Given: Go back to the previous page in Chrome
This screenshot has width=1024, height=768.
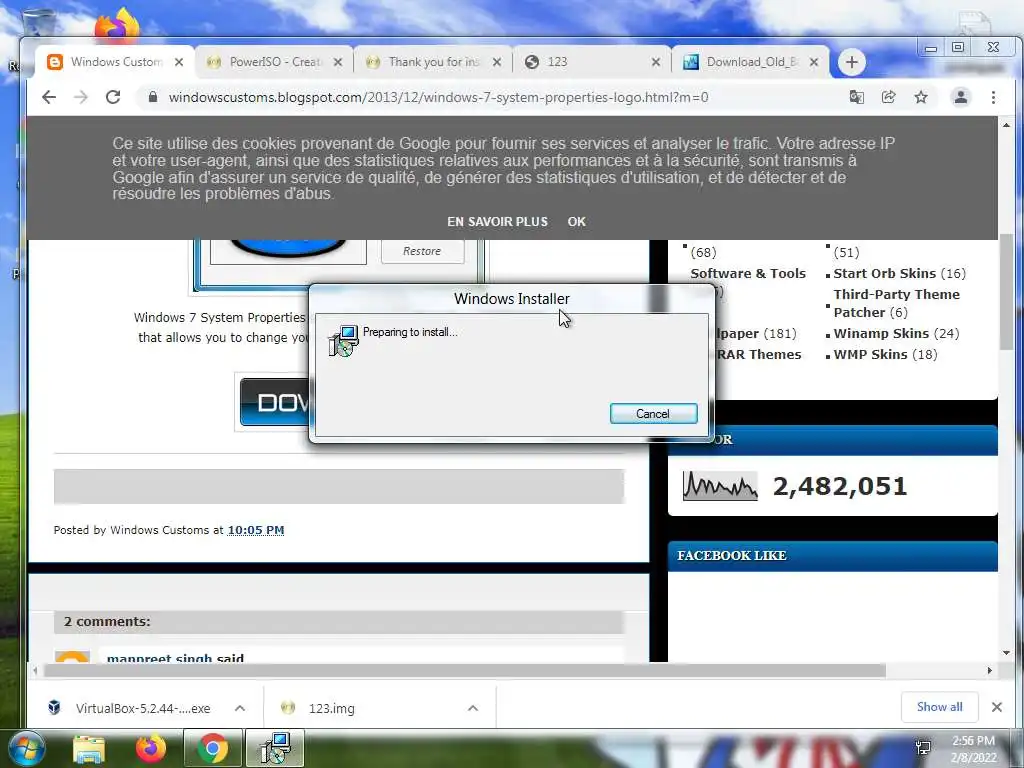Looking at the screenshot, I should coord(49,97).
